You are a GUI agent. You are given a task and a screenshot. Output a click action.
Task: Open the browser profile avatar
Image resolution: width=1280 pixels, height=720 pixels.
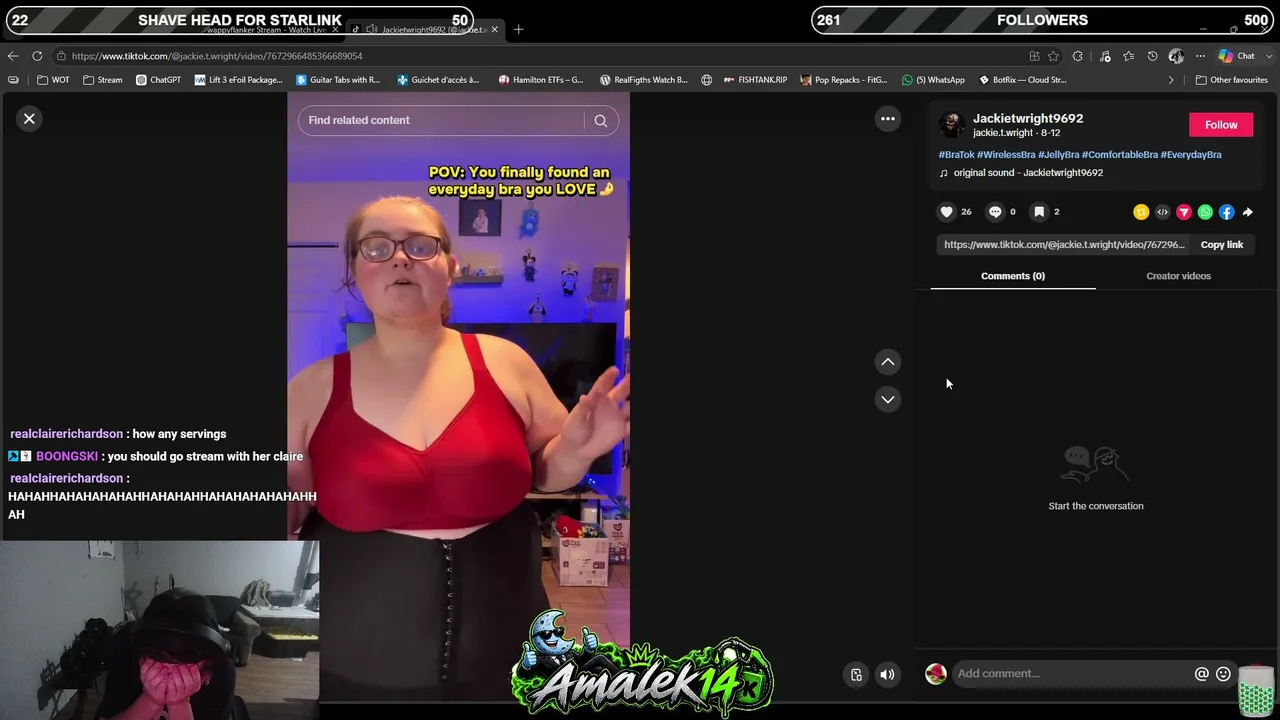pos(1176,56)
